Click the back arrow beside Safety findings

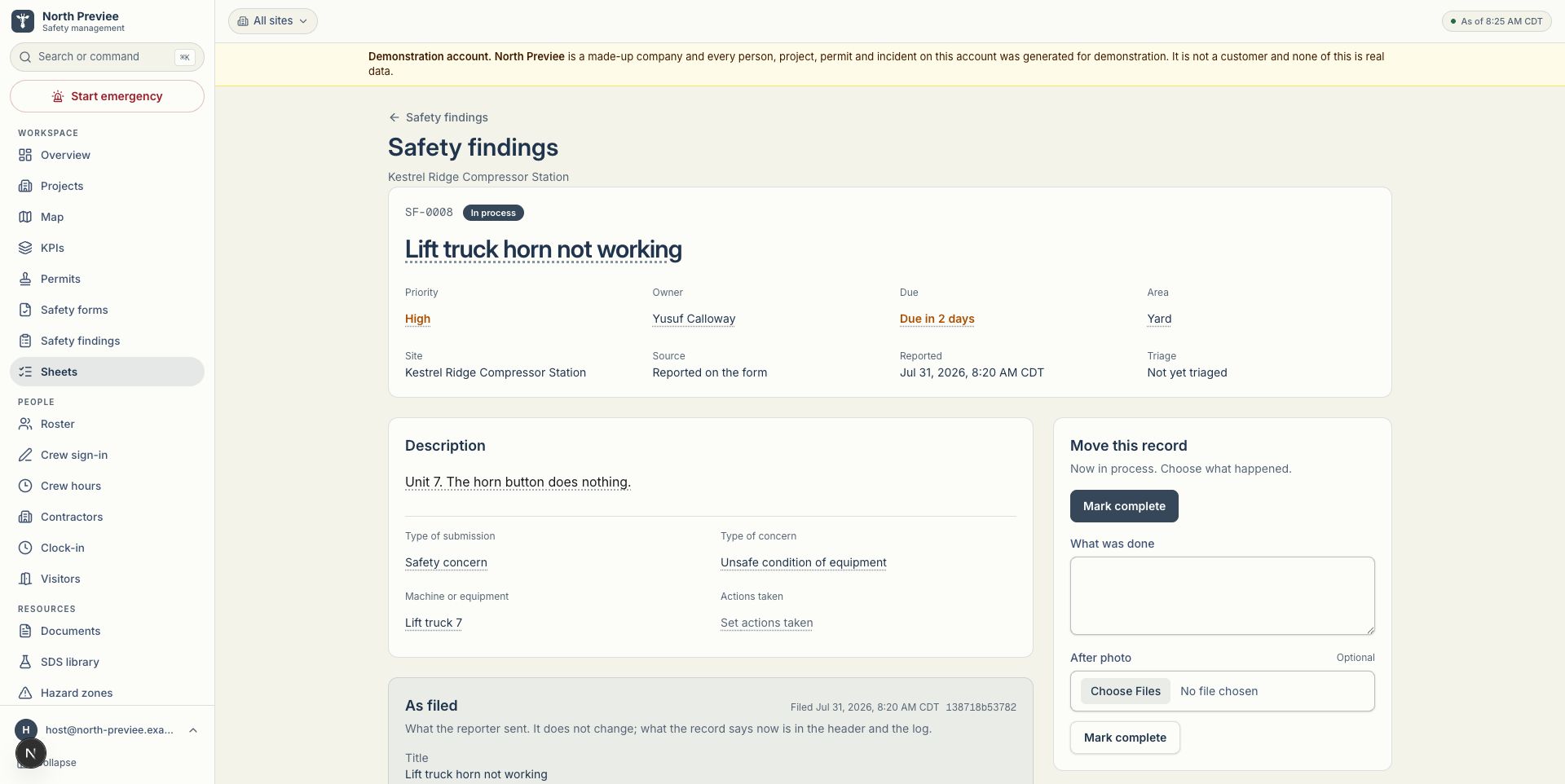395,117
